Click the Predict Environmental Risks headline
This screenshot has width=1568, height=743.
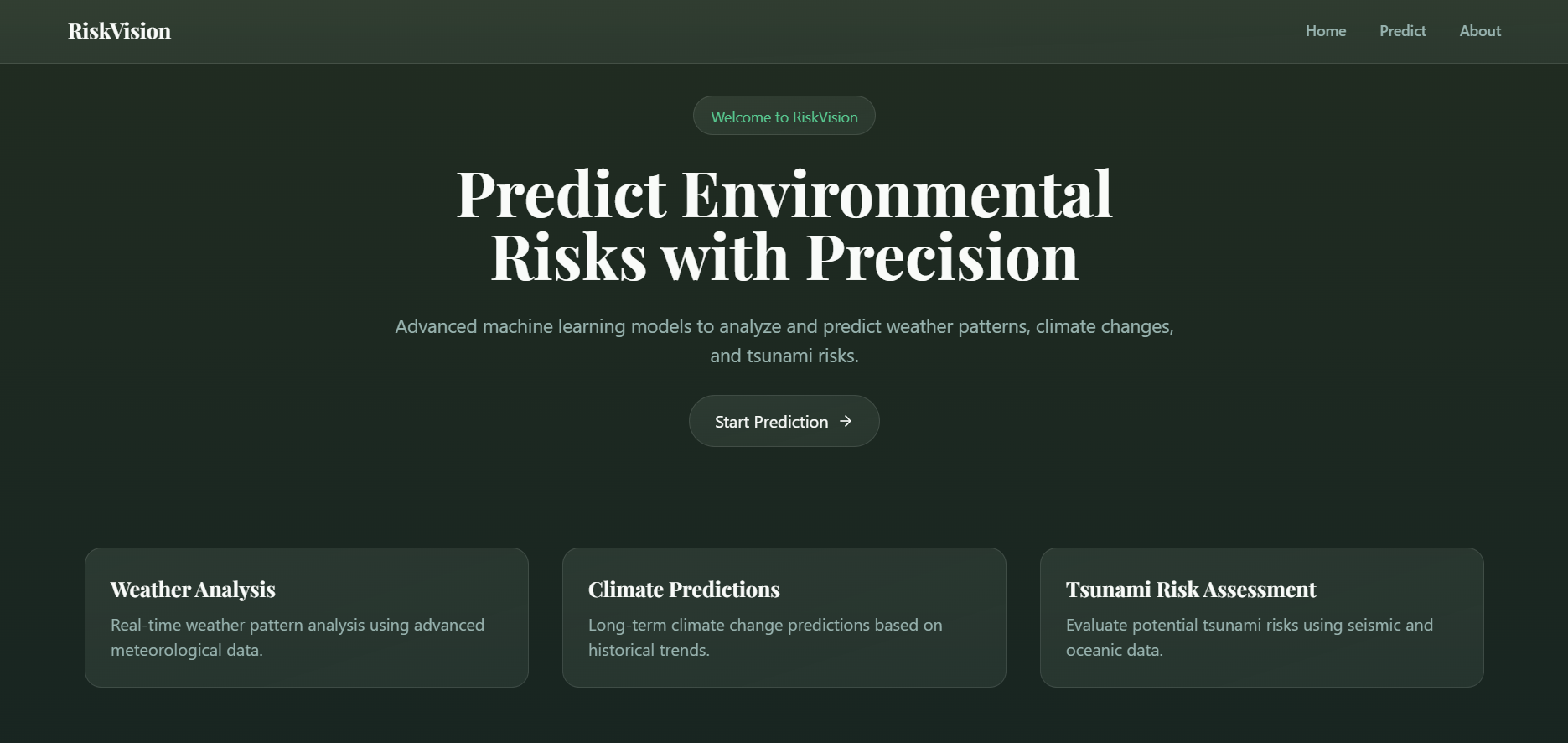coord(784,225)
